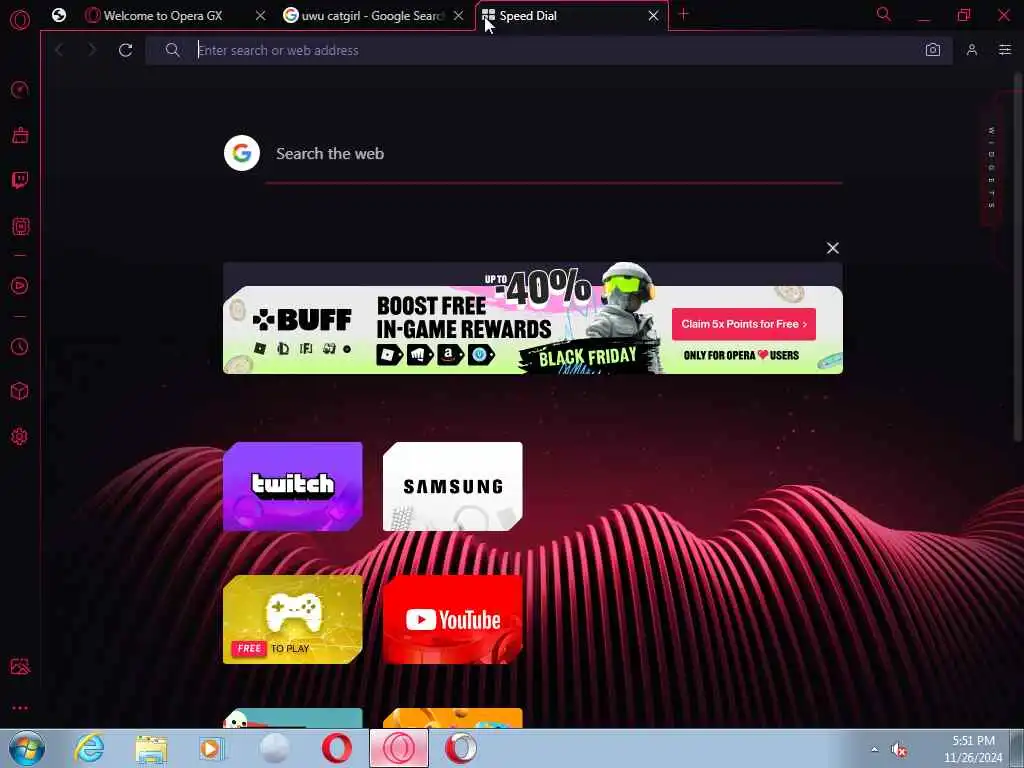Click Claim 5x Points for Free button
The image size is (1024, 768).
pyautogui.click(x=744, y=324)
